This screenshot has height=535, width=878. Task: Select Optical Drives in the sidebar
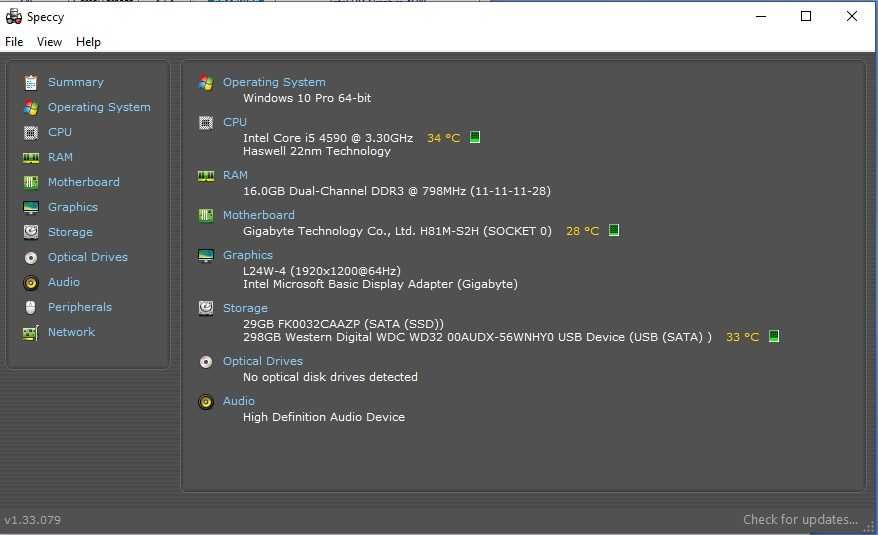pyautogui.click(x=88, y=257)
